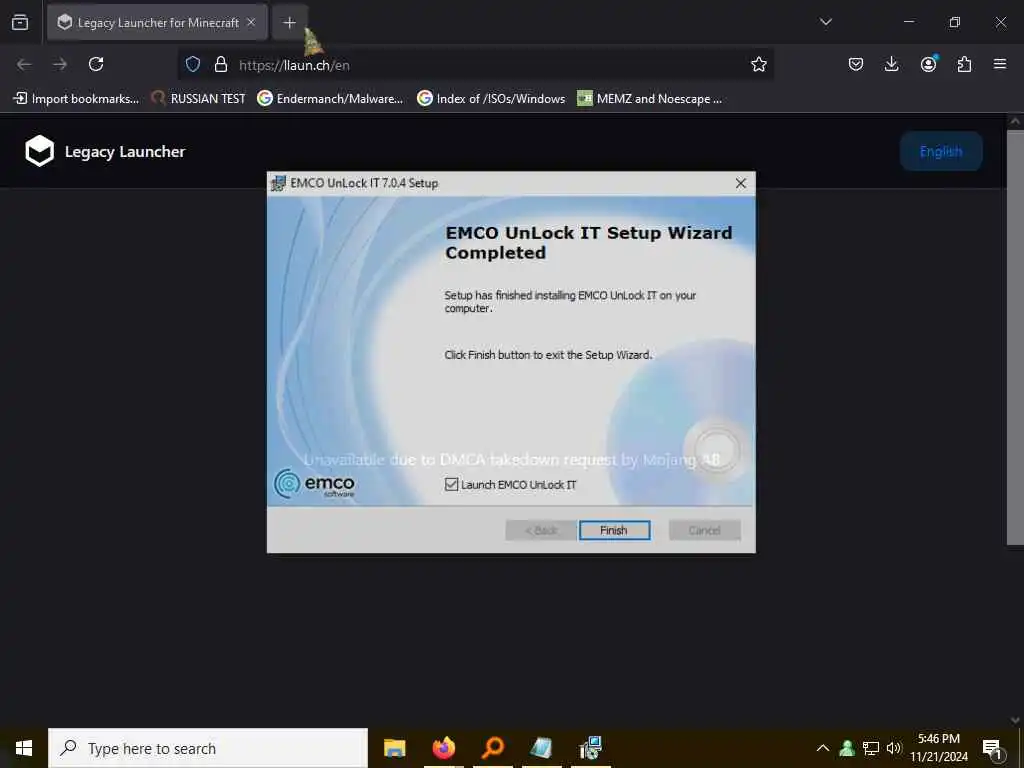
Task: Click the page vertical scrollbar
Action: tap(1015, 336)
